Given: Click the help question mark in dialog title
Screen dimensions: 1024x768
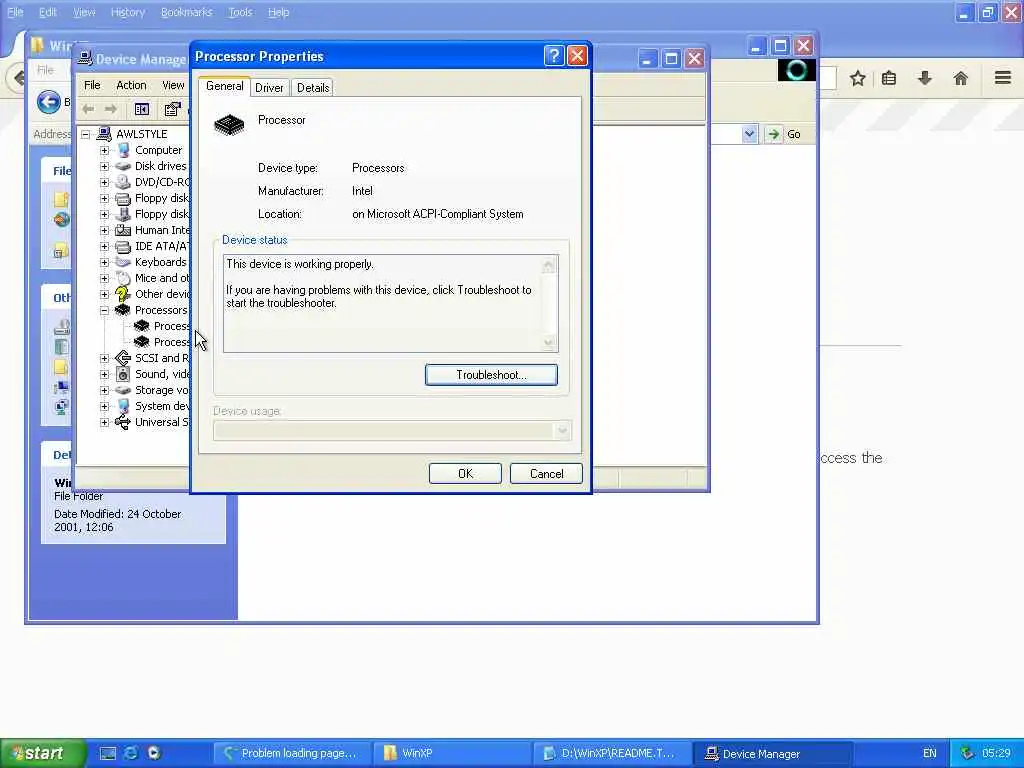Looking at the screenshot, I should coord(554,56).
